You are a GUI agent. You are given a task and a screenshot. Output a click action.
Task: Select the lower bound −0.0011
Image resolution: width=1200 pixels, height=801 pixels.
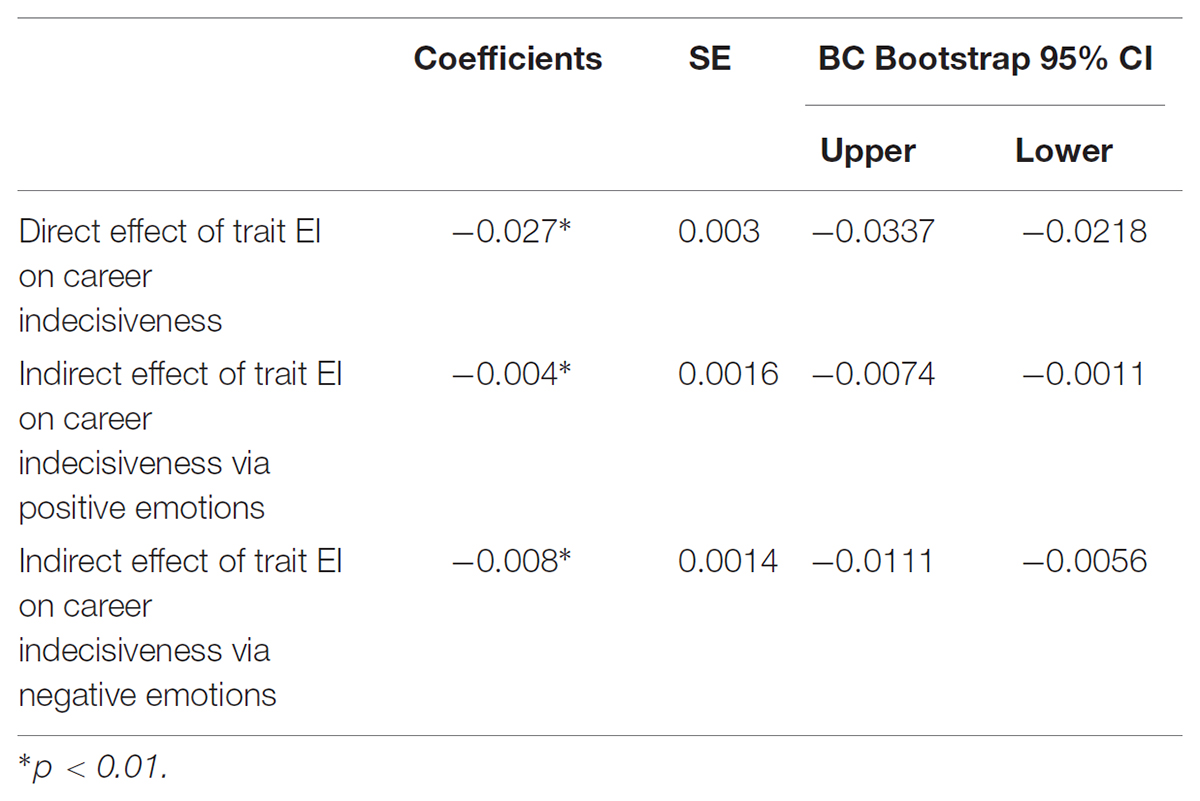[x=1084, y=375]
